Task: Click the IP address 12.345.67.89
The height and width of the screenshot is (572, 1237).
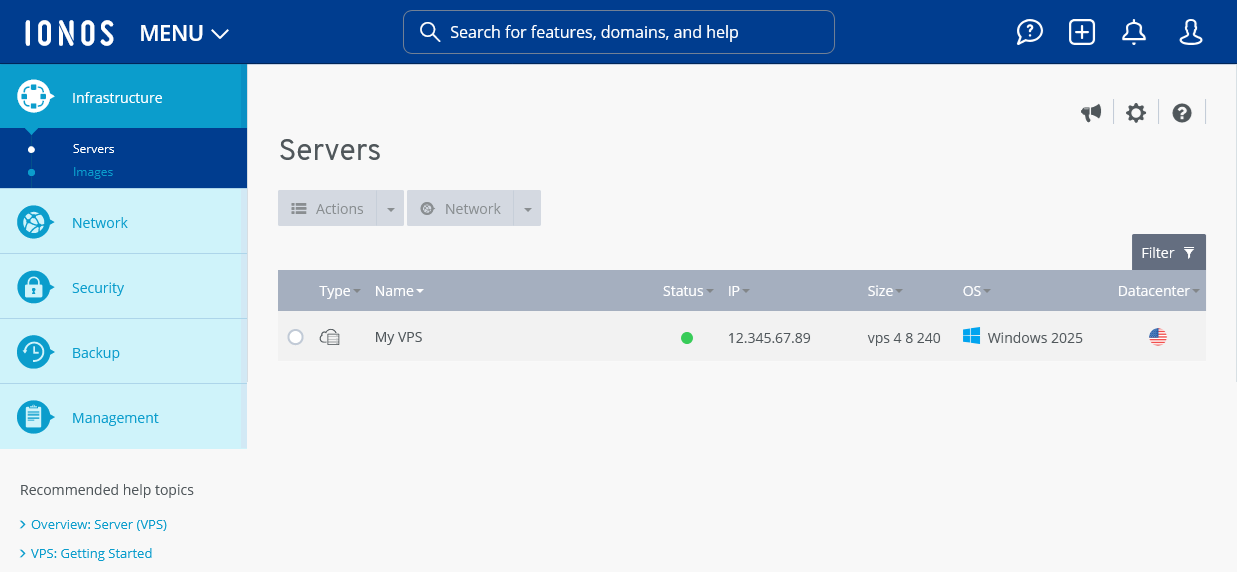Action: (x=769, y=338)
